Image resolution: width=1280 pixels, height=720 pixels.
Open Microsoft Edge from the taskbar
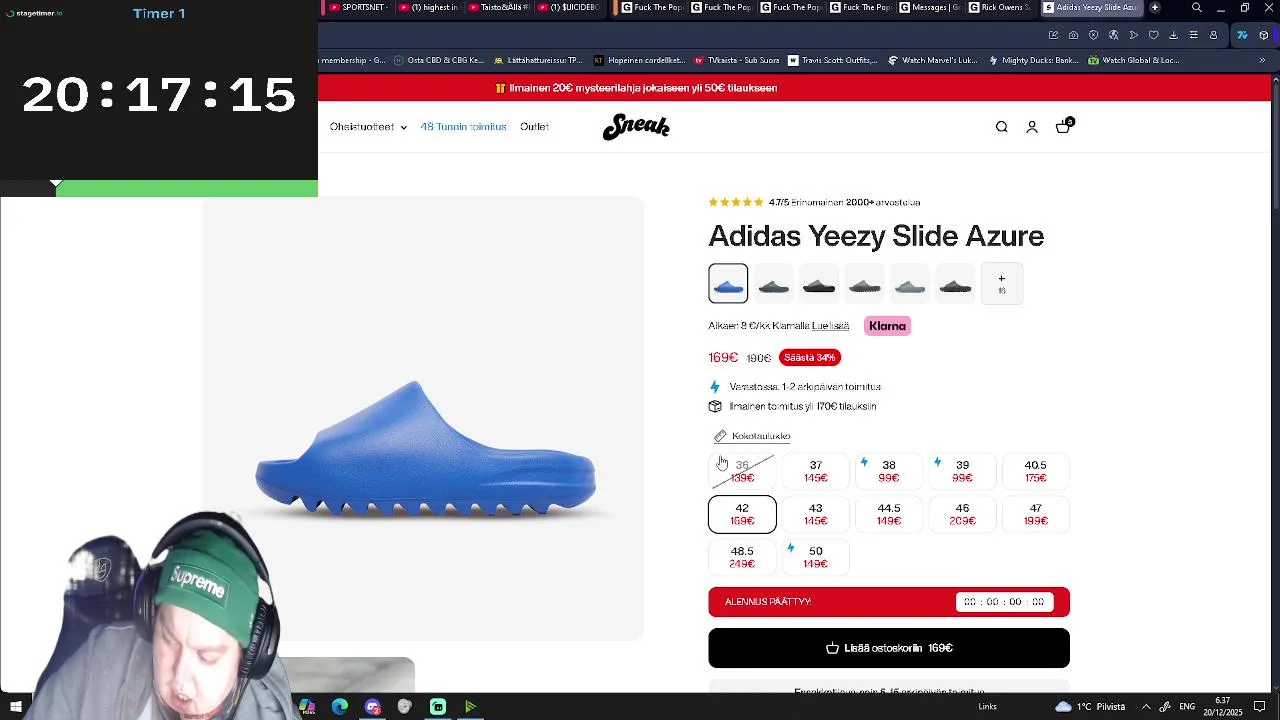[x=340, y=707]
